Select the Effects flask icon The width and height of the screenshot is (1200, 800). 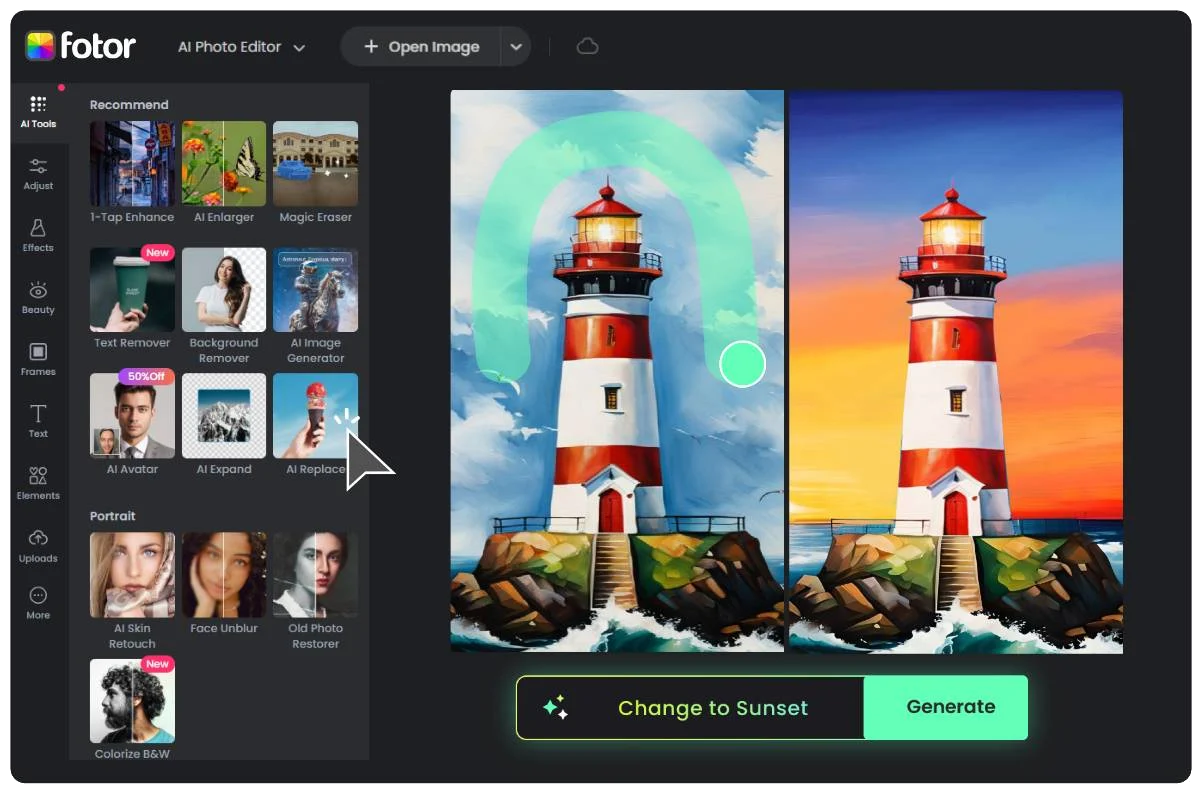[x=38, y=235]
